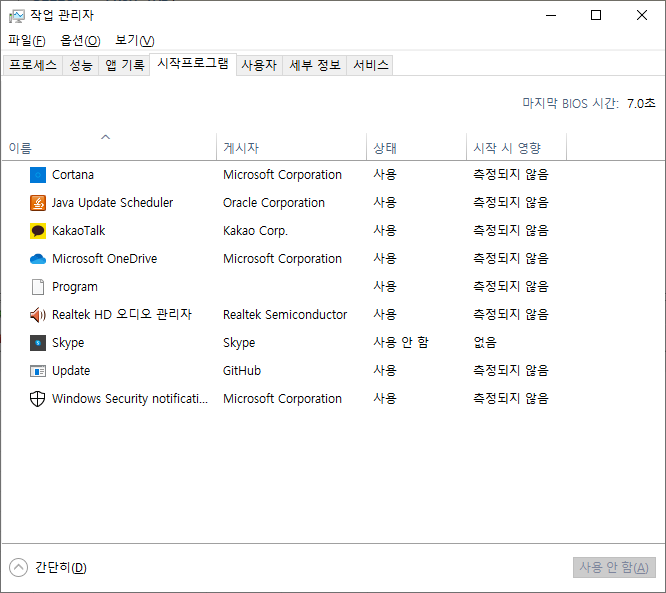Image resolution: width=666 pixels, height=593 pixels.
Task: Open the 보기(V) menu
Action: point(135,41)
